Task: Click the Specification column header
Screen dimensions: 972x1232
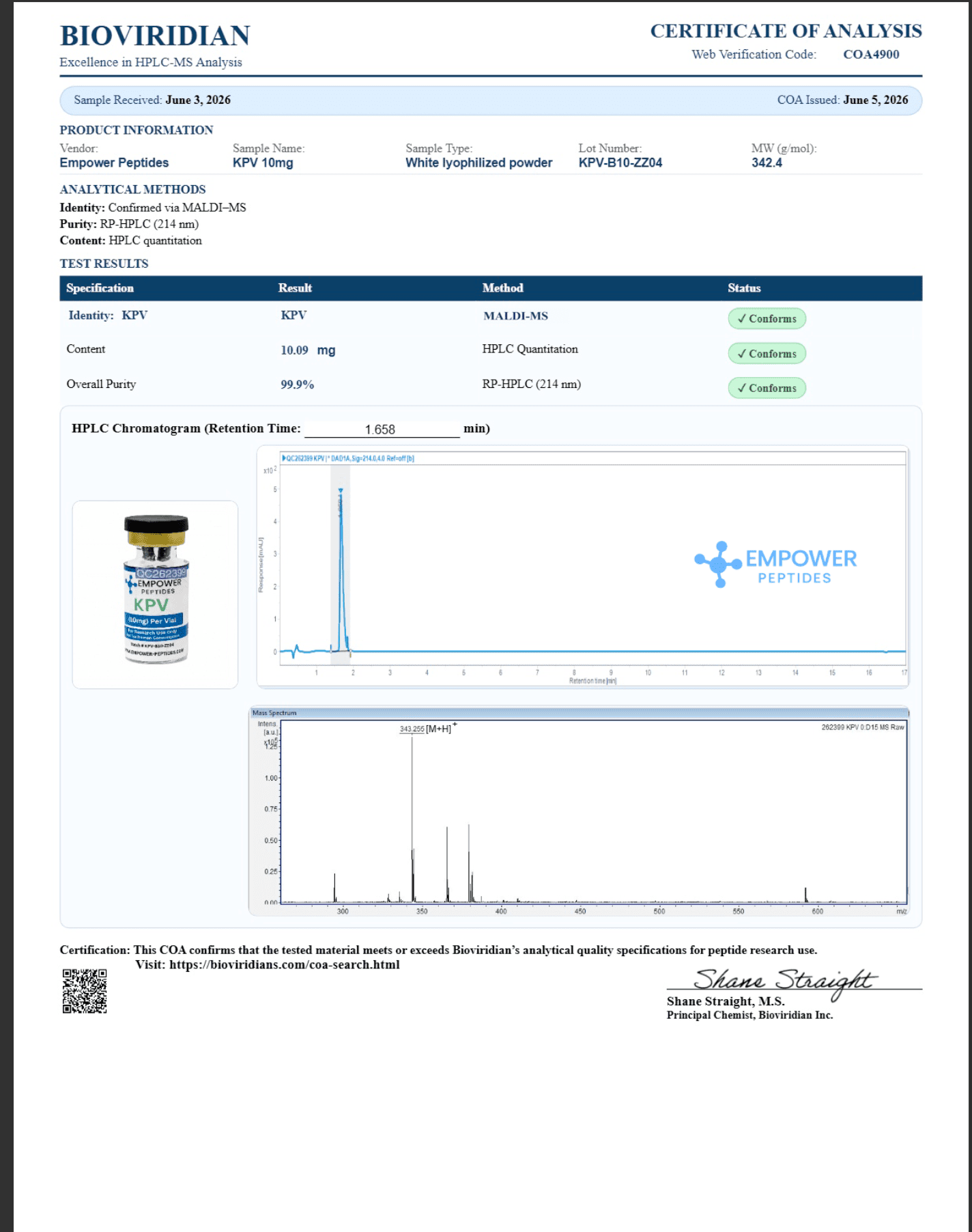Action: tap(100, 288)
